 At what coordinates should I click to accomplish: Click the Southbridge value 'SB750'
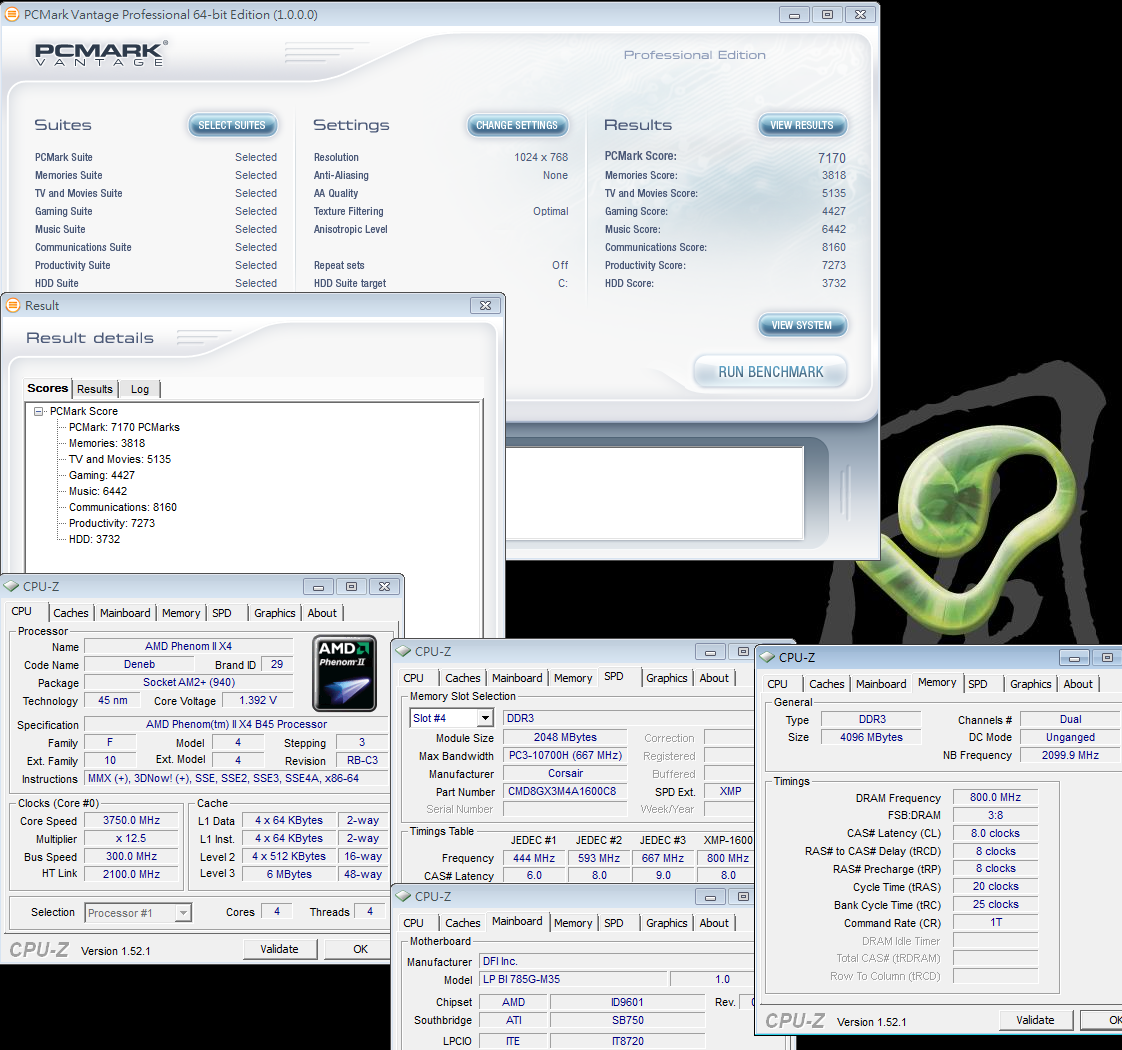point(628,1020)
